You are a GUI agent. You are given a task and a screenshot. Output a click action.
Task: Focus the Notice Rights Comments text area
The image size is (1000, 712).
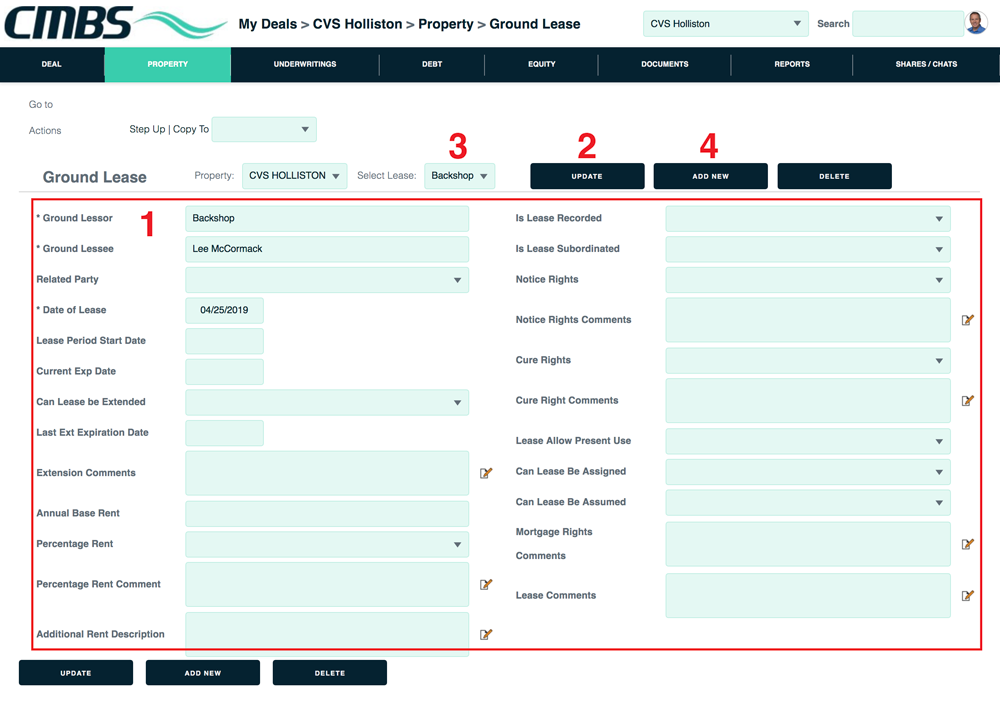click(x=808, y=320)
